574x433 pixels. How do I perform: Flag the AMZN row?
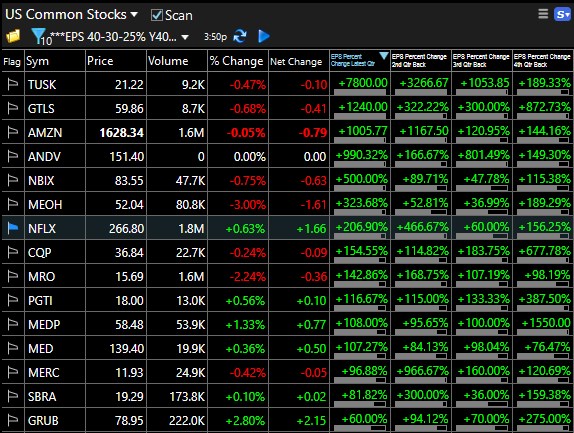tap(13, 132)
